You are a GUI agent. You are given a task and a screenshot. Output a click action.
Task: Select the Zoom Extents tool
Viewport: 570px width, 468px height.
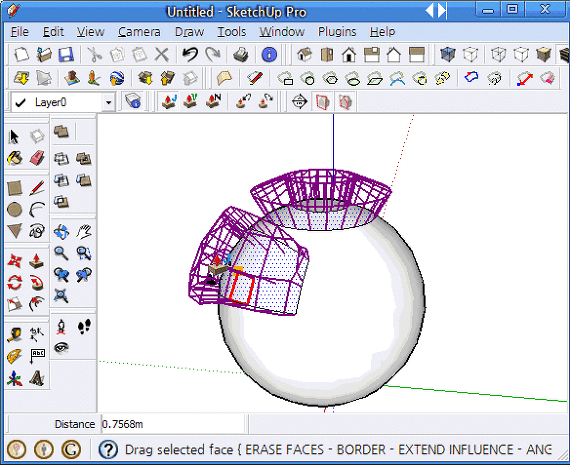(61, 296)
